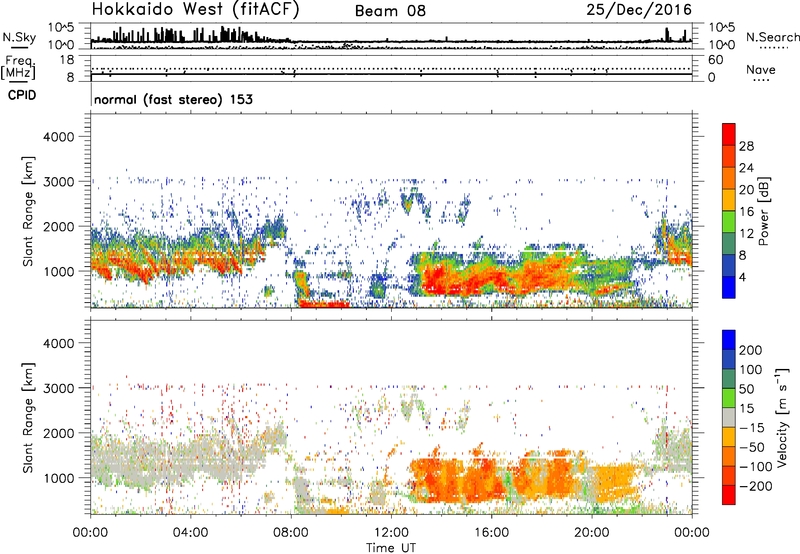Screen dimensions: 800x554
Task: Click the '28' tick on the power colorbar
Action: click(x=746, y=146)
